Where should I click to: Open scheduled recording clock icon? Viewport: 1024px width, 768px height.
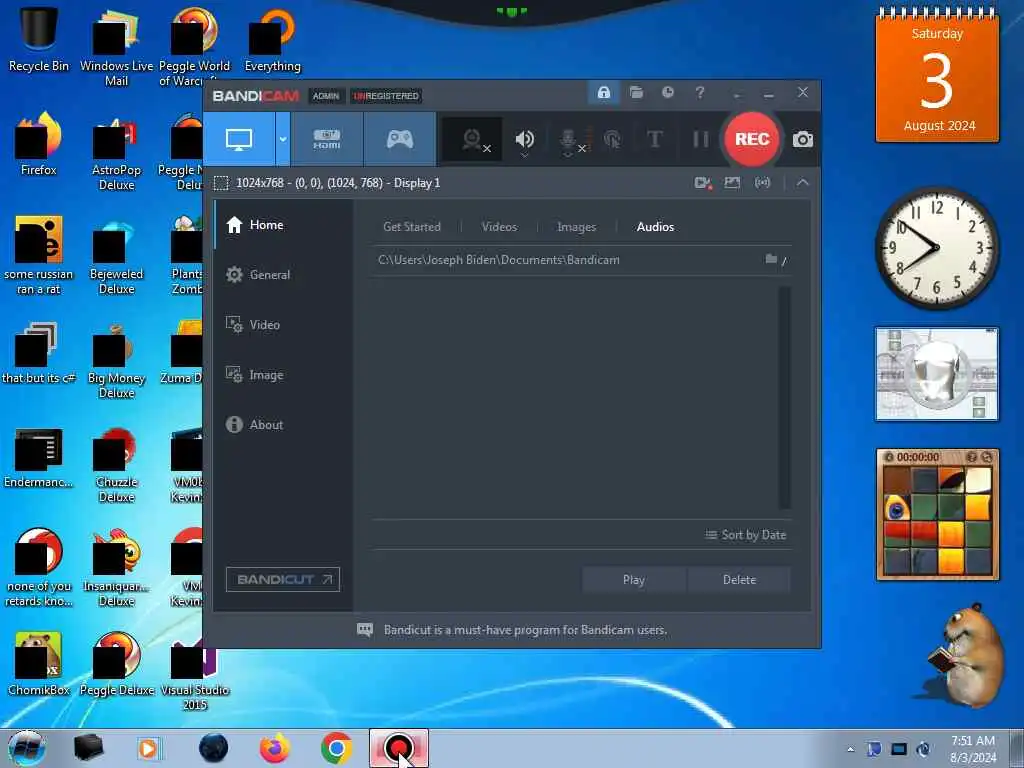pyautogui.click(x=667, y=93)
